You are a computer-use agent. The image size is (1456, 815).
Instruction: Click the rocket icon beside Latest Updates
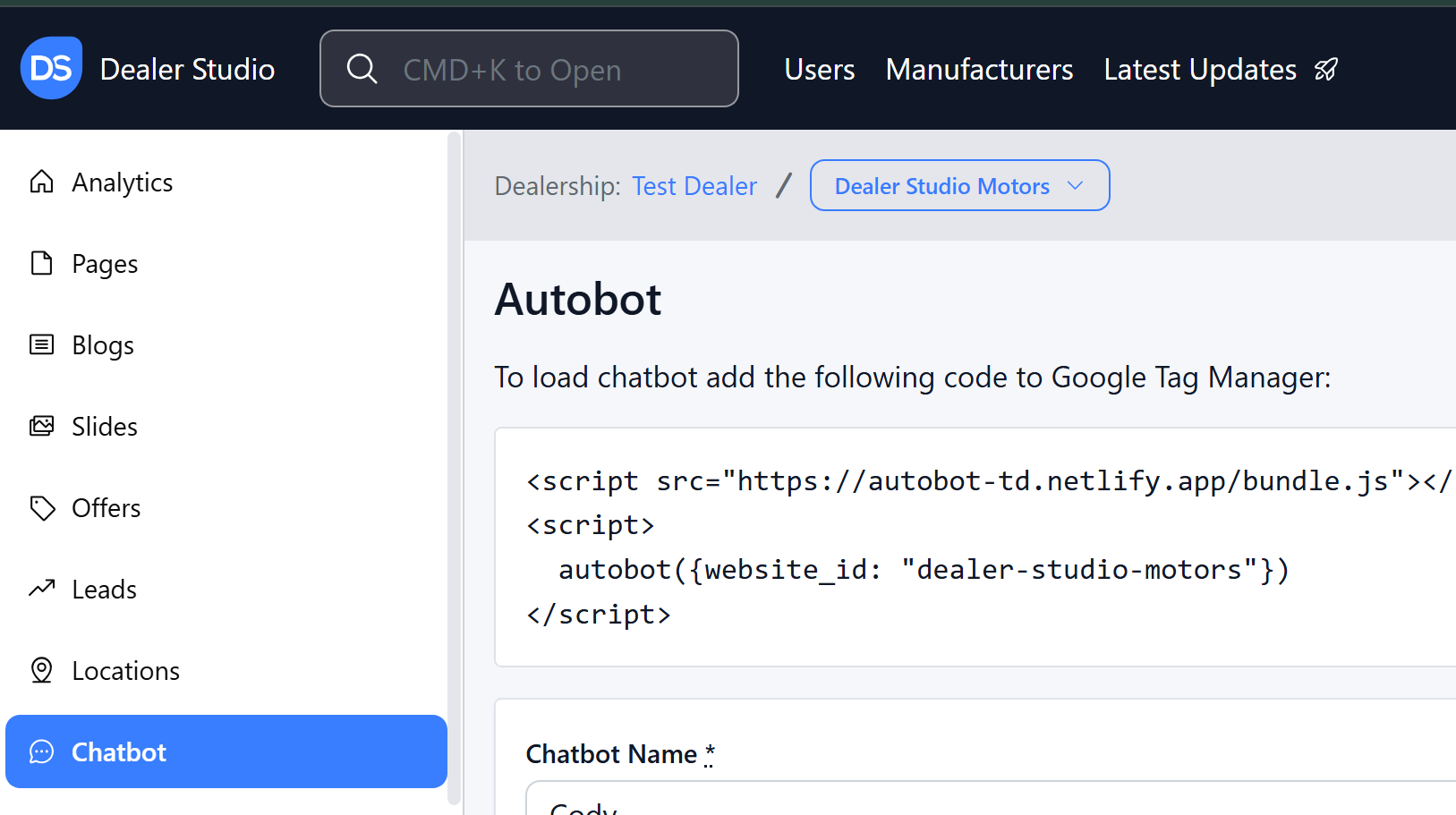1326,69
